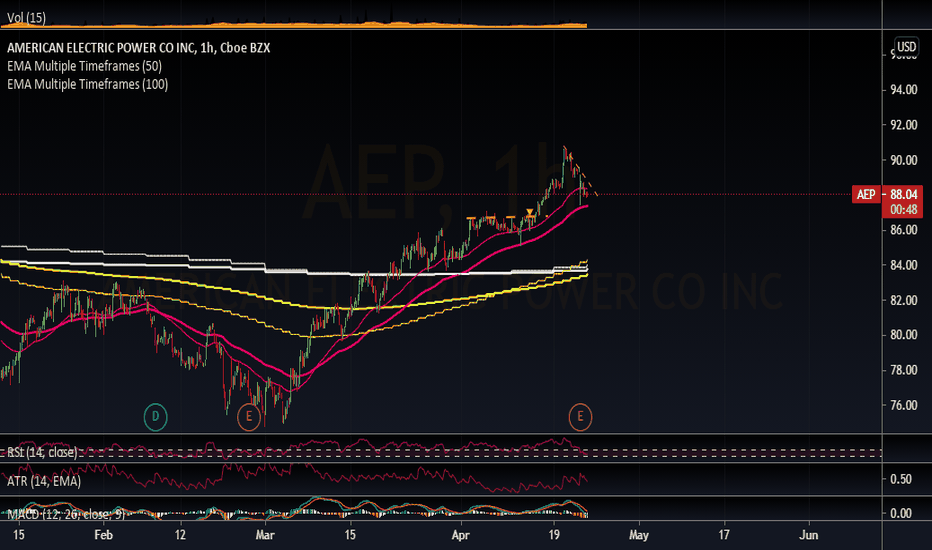Click the 17 date on time axis
This screenshot has width=932, height=550.
click(724, 535)
